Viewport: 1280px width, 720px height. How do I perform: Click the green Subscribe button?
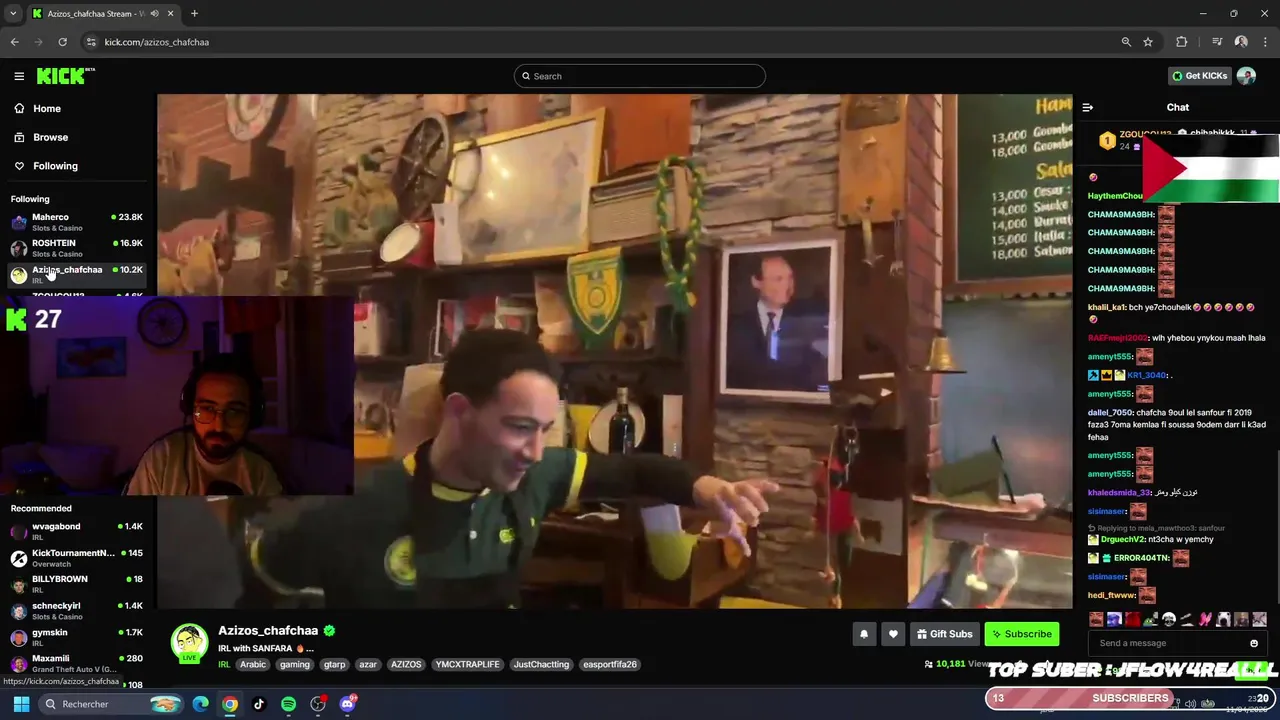tap(1022, 634)
